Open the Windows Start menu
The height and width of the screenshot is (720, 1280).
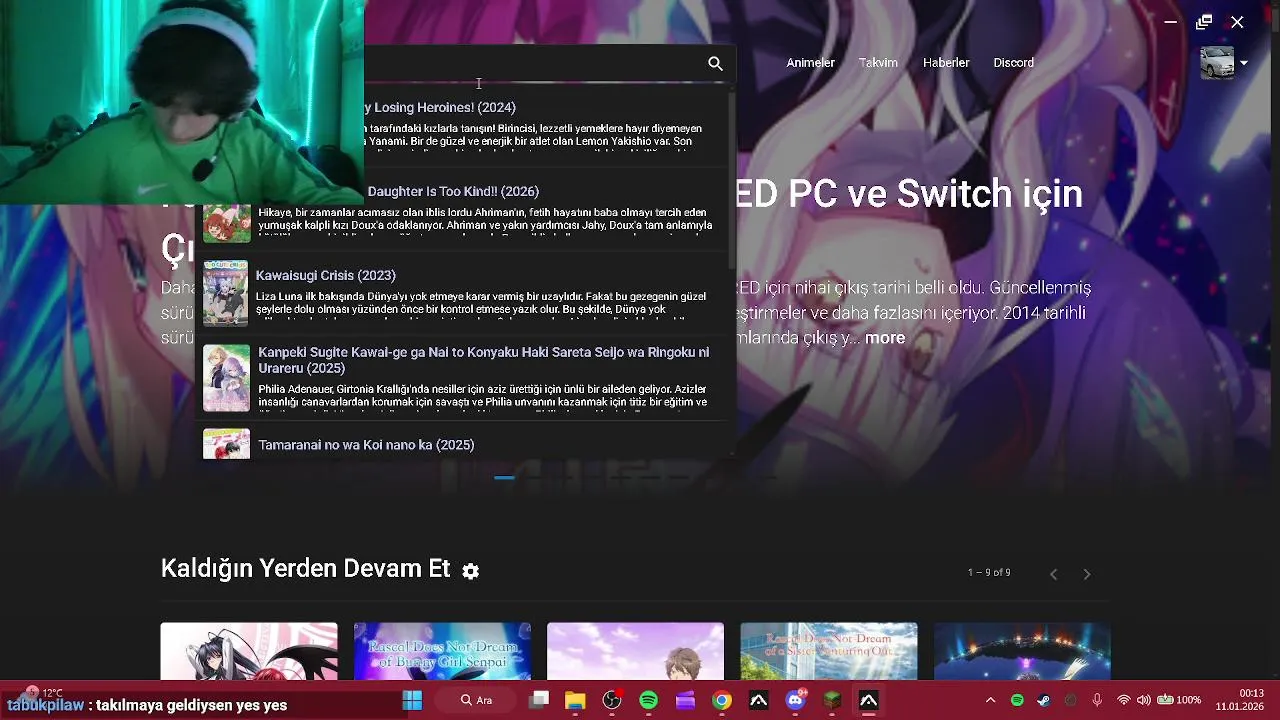[x=412, y=700]
